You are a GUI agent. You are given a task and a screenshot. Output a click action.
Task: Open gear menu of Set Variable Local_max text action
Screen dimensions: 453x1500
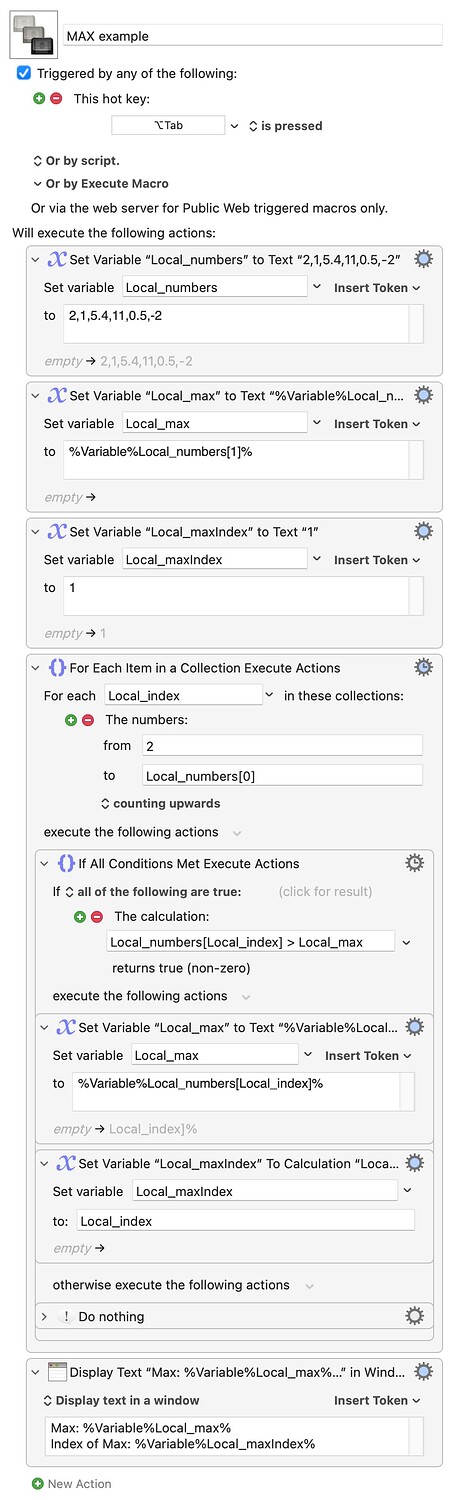423,395
